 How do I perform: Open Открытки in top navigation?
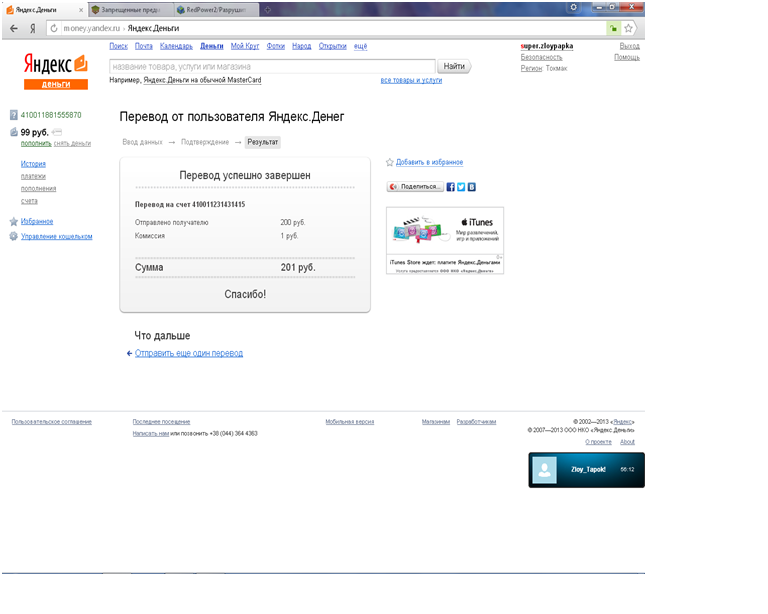333,46
